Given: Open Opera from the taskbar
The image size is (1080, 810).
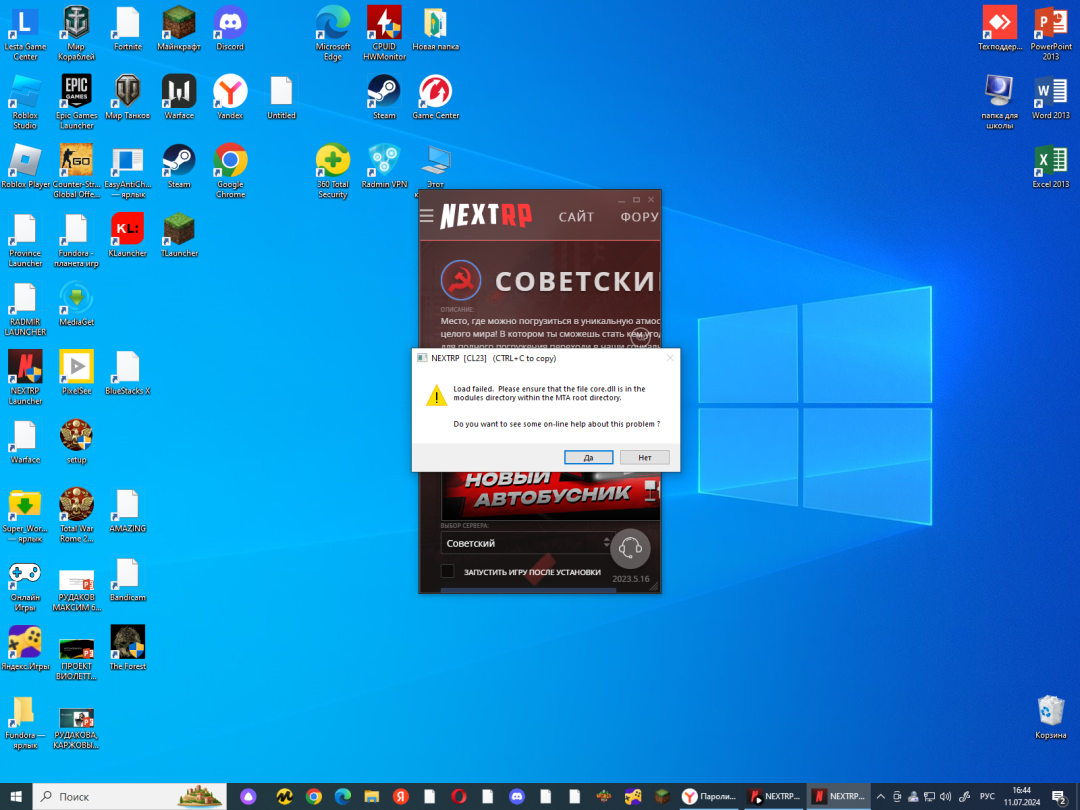Looking at the screenshot, I should 458,796.
